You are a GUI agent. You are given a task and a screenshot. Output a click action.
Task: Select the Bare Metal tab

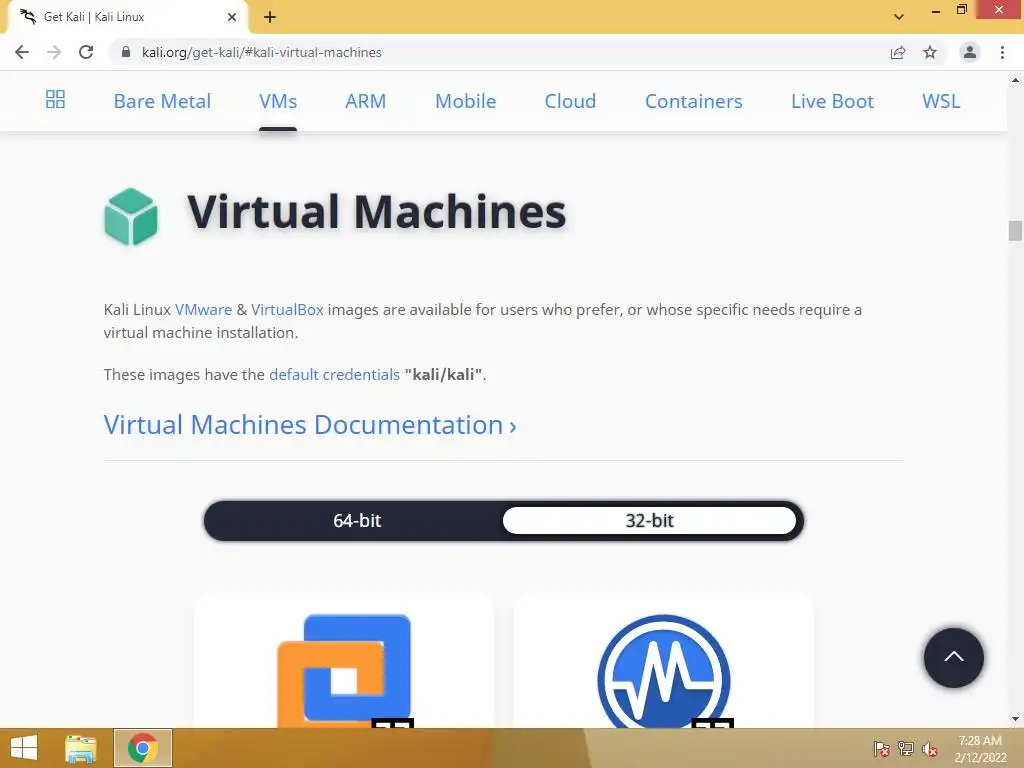[x=162, y=101]
